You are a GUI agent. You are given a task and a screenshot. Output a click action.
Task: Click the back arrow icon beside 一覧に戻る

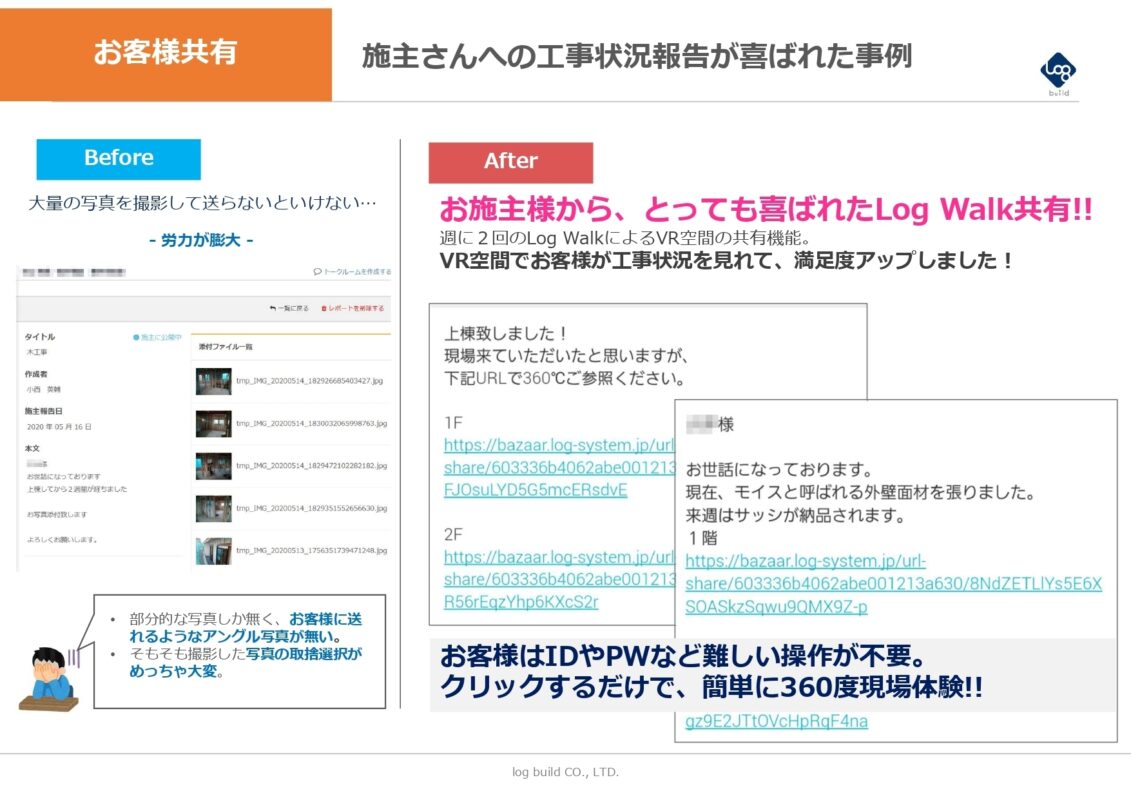pyautogui.click(x=273, y=308)
